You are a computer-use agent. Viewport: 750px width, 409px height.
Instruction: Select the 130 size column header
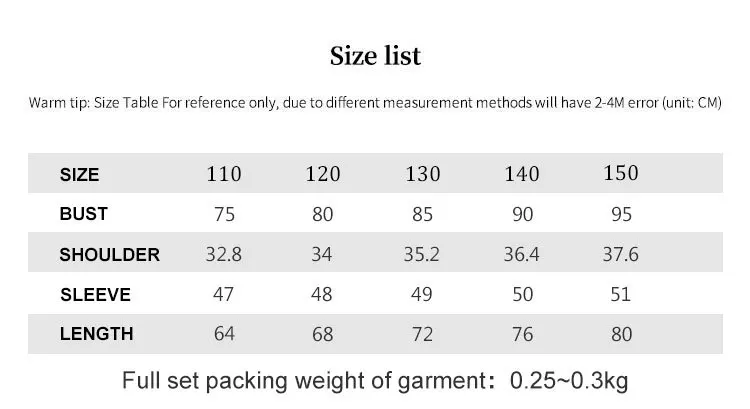pos(423,174)
